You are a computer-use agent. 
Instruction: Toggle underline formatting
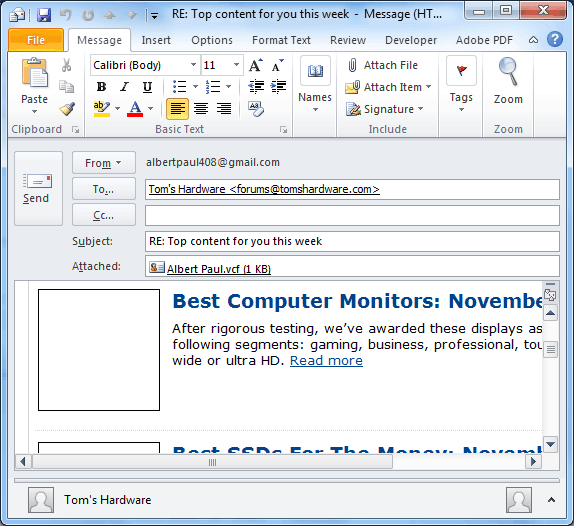pos(147,87)
